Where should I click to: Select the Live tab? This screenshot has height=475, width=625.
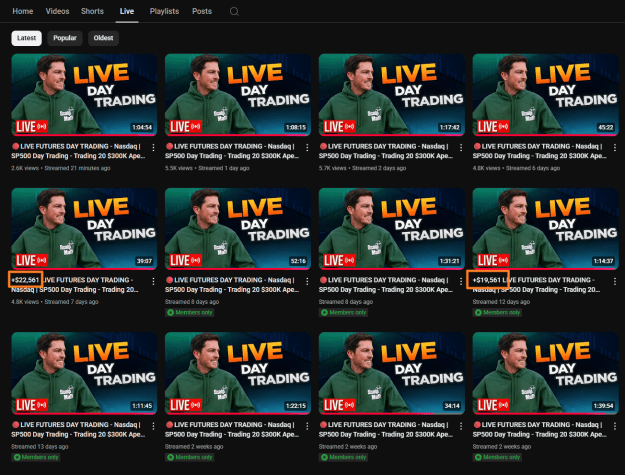pos(127,11)
